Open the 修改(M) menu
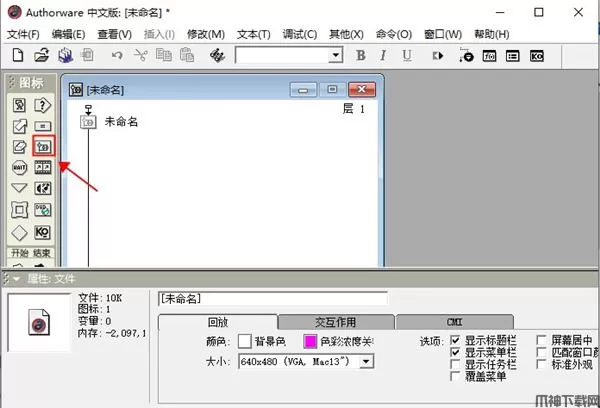Viewport: 600px width, 408px height. pyautogui.click(x=205, y=34)
